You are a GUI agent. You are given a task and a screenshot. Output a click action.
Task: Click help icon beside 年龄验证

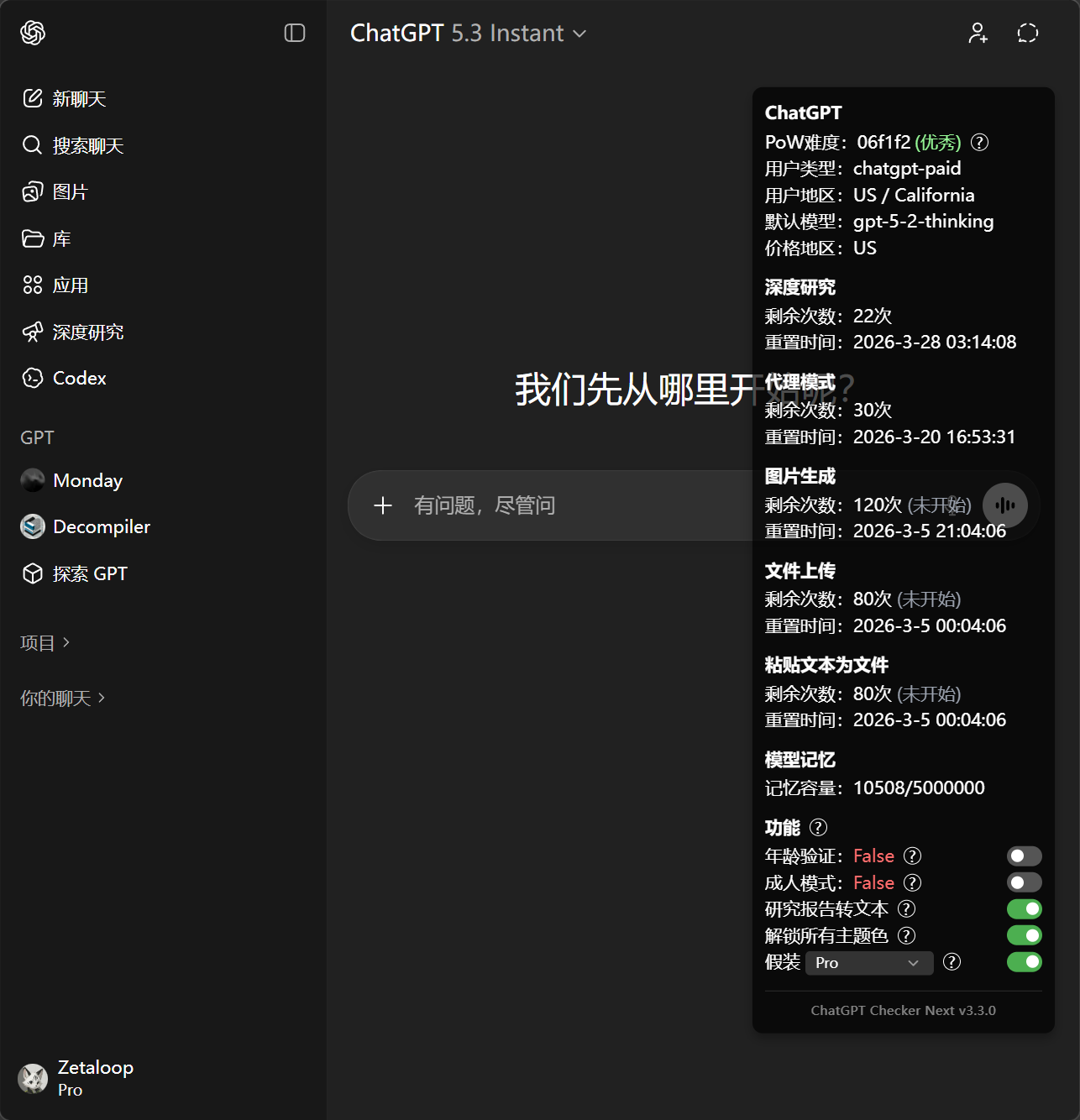(x=912, y=856)
